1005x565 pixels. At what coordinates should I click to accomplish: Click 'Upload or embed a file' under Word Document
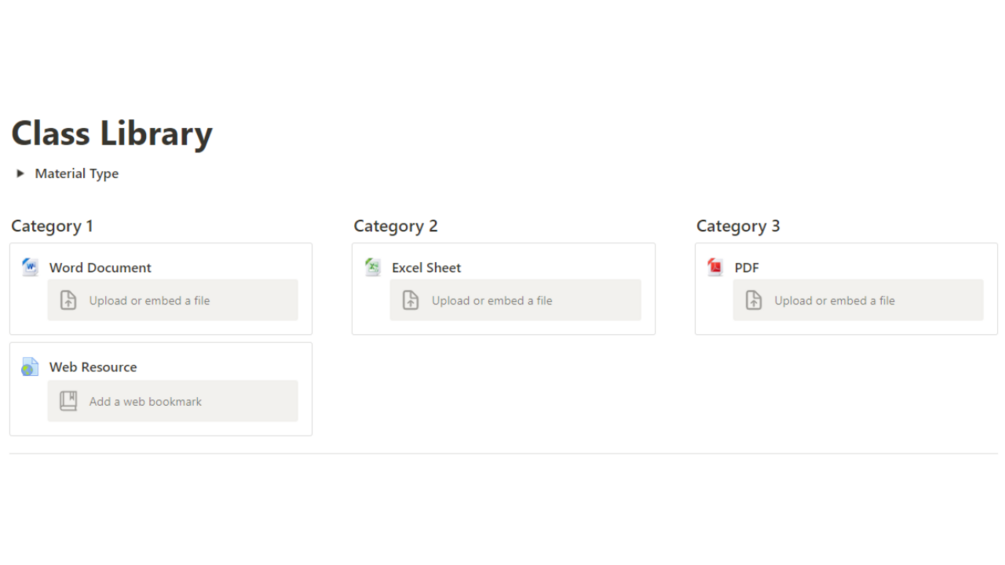[149, 300]
